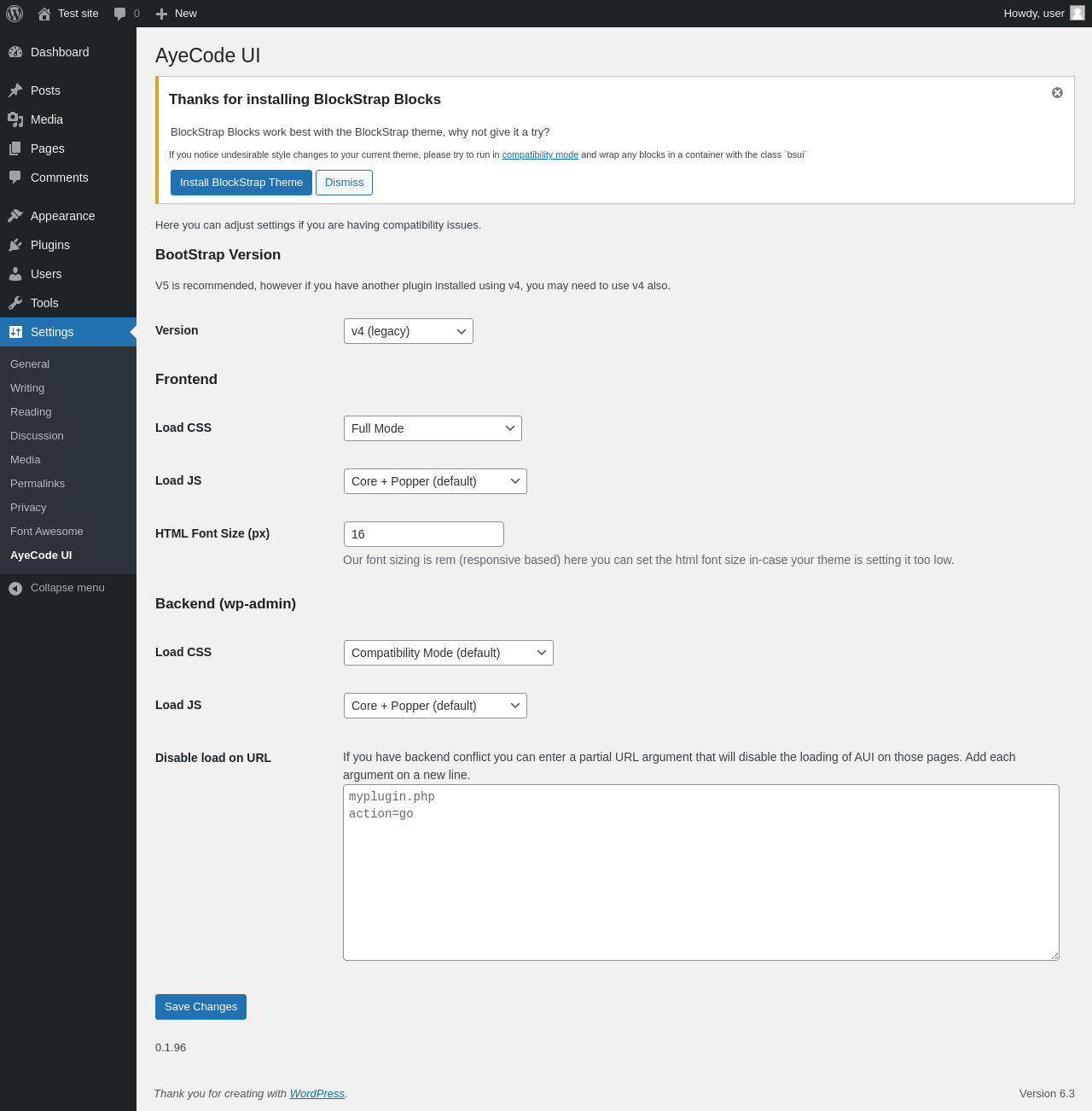The image size is (1092, 1111).
Task: Click Howdy, user account text
Action: [x=1034, y=14]
